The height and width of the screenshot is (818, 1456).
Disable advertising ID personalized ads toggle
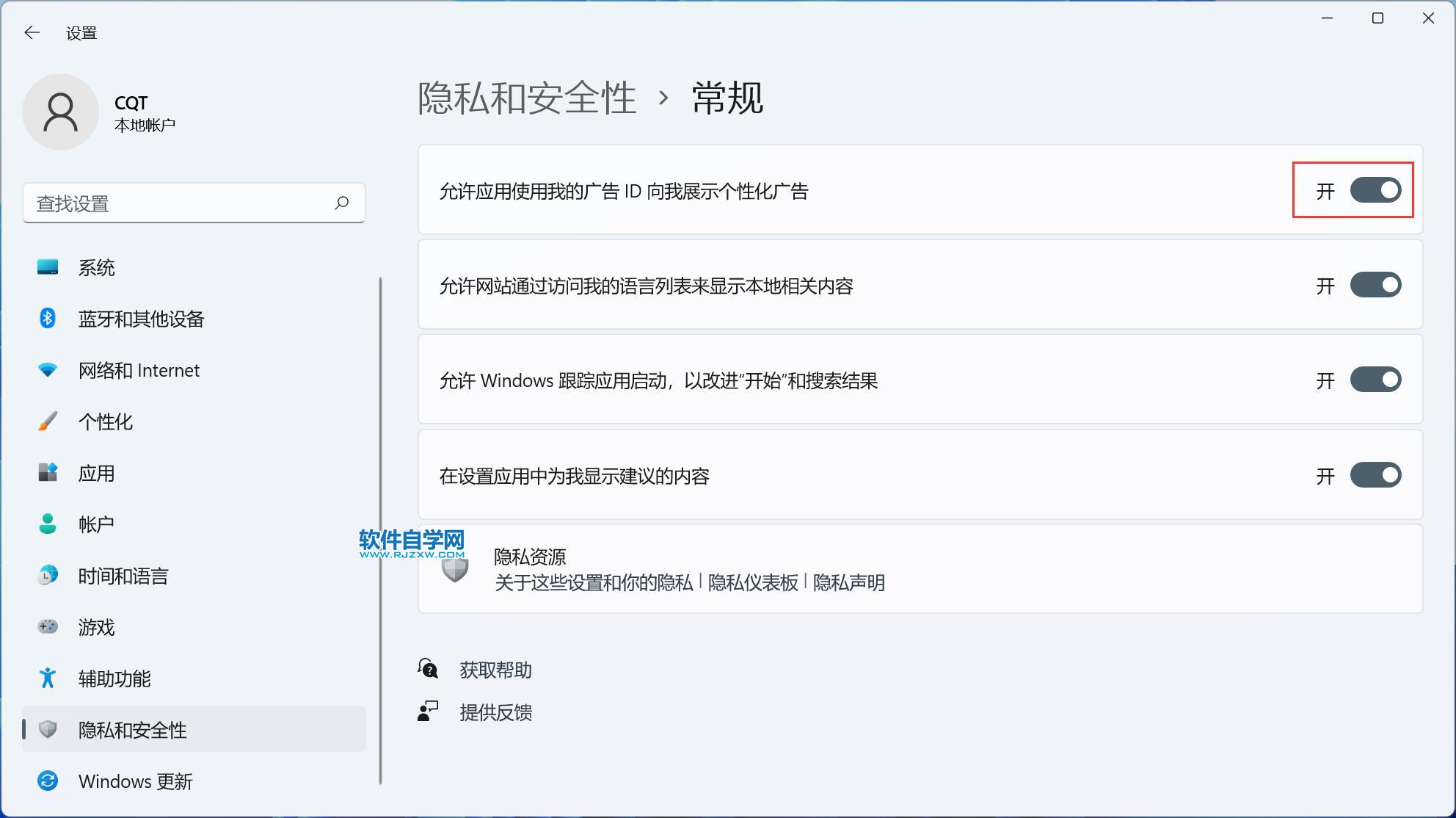click(x=1375, y=190)
